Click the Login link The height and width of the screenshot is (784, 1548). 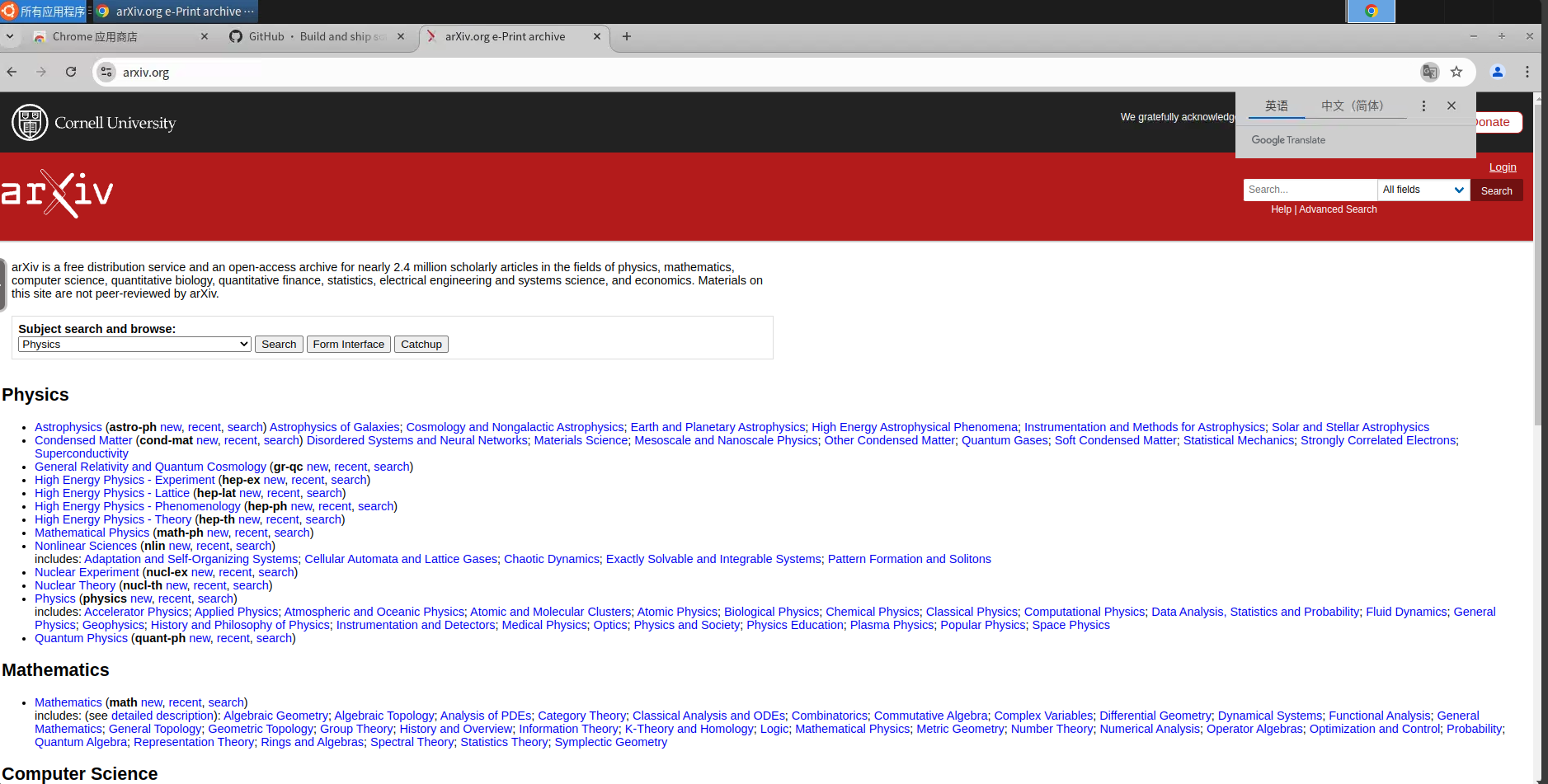(x=1503, y=167)
